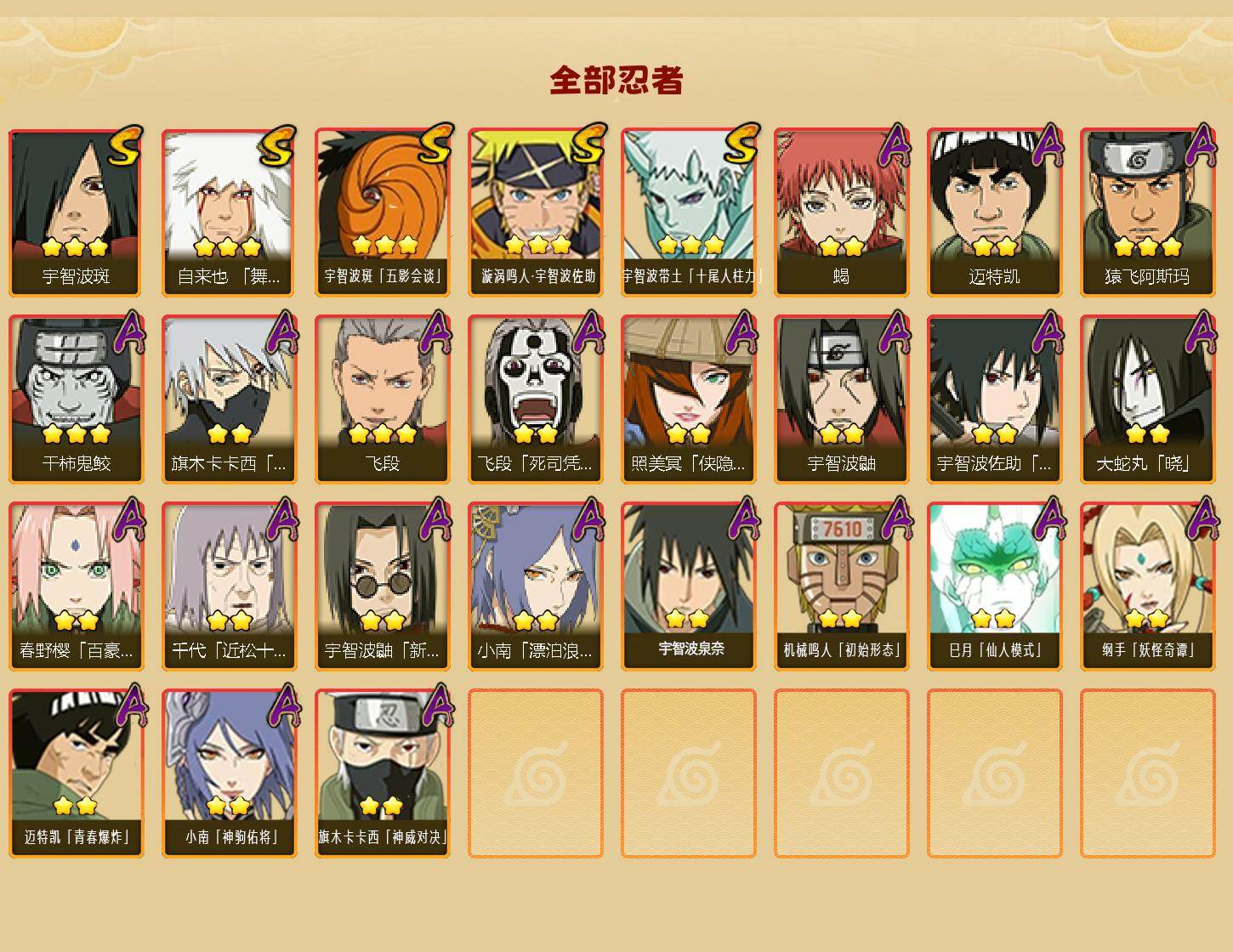Choose the 大蛇丸「晓」card
Viewport: 1233px width, 952px height.
point(1148,399)
